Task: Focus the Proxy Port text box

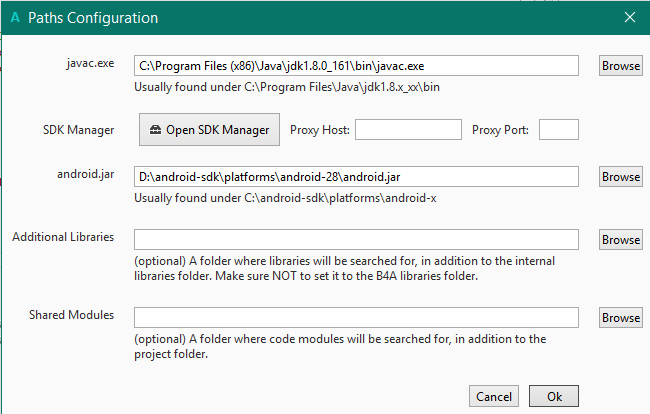Action: pyautogui.click(x=559, y=130)
